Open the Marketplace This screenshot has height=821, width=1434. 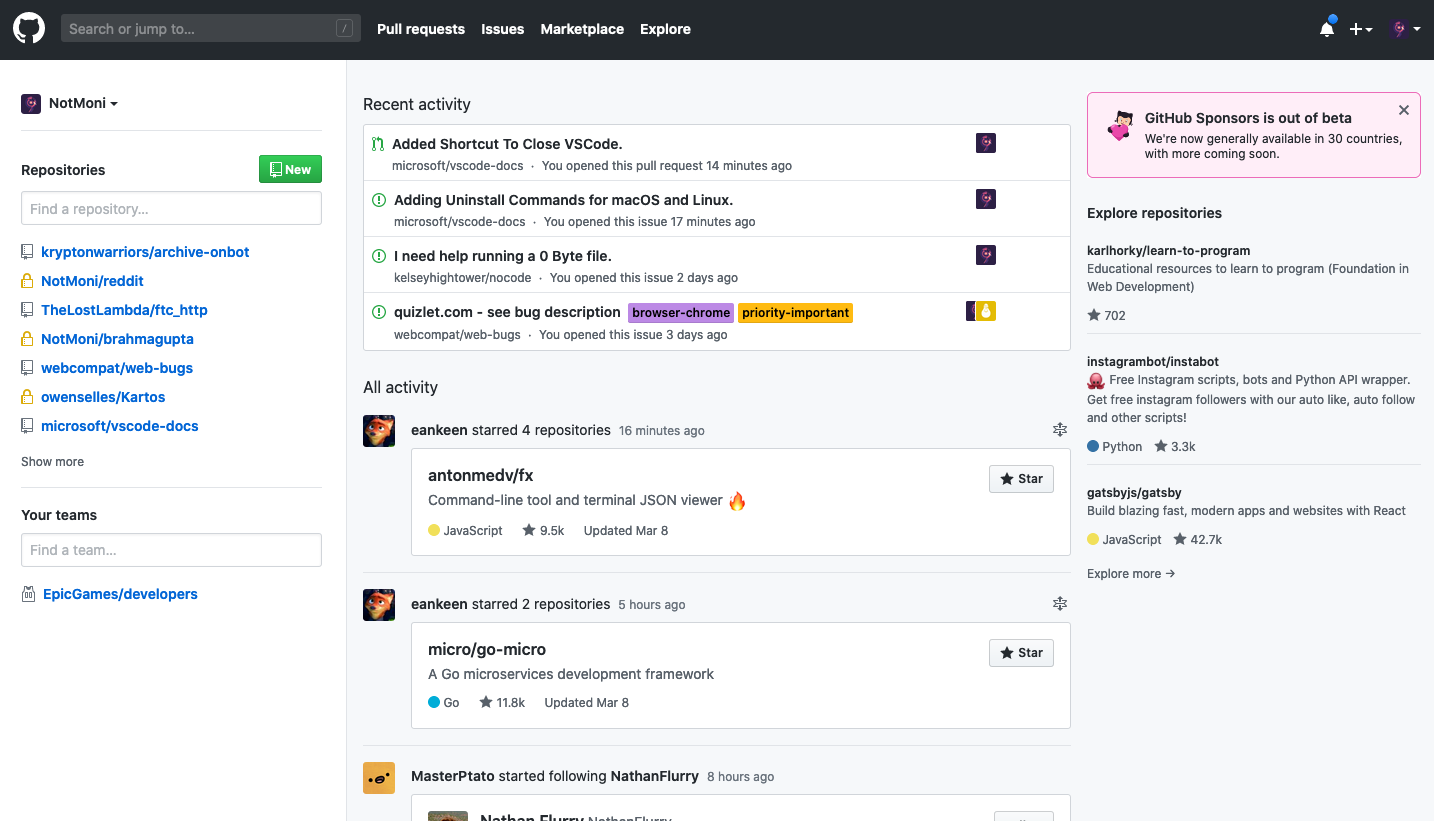point(582,29)
